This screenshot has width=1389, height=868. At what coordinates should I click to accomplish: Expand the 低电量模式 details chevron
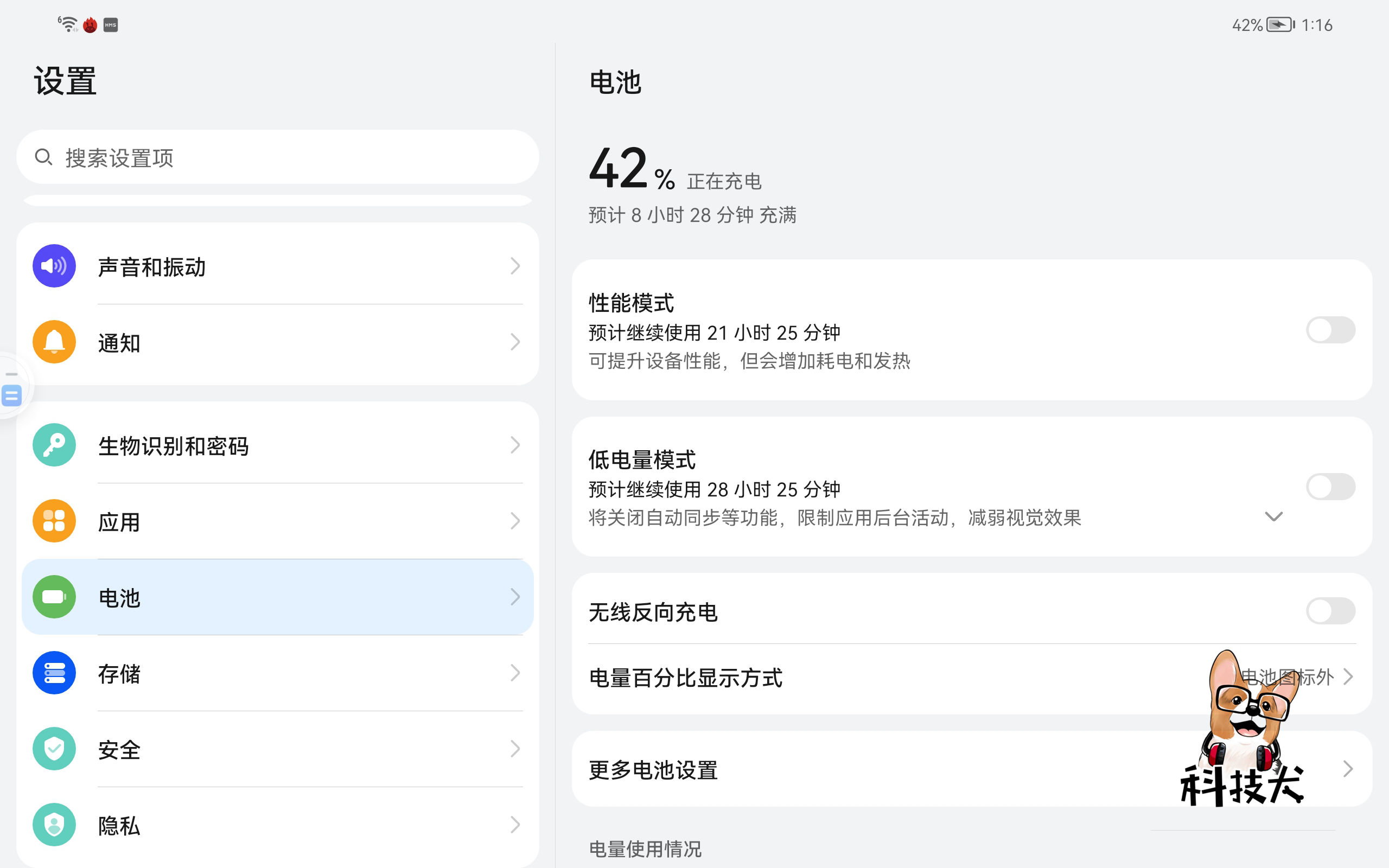[1273, 516]
